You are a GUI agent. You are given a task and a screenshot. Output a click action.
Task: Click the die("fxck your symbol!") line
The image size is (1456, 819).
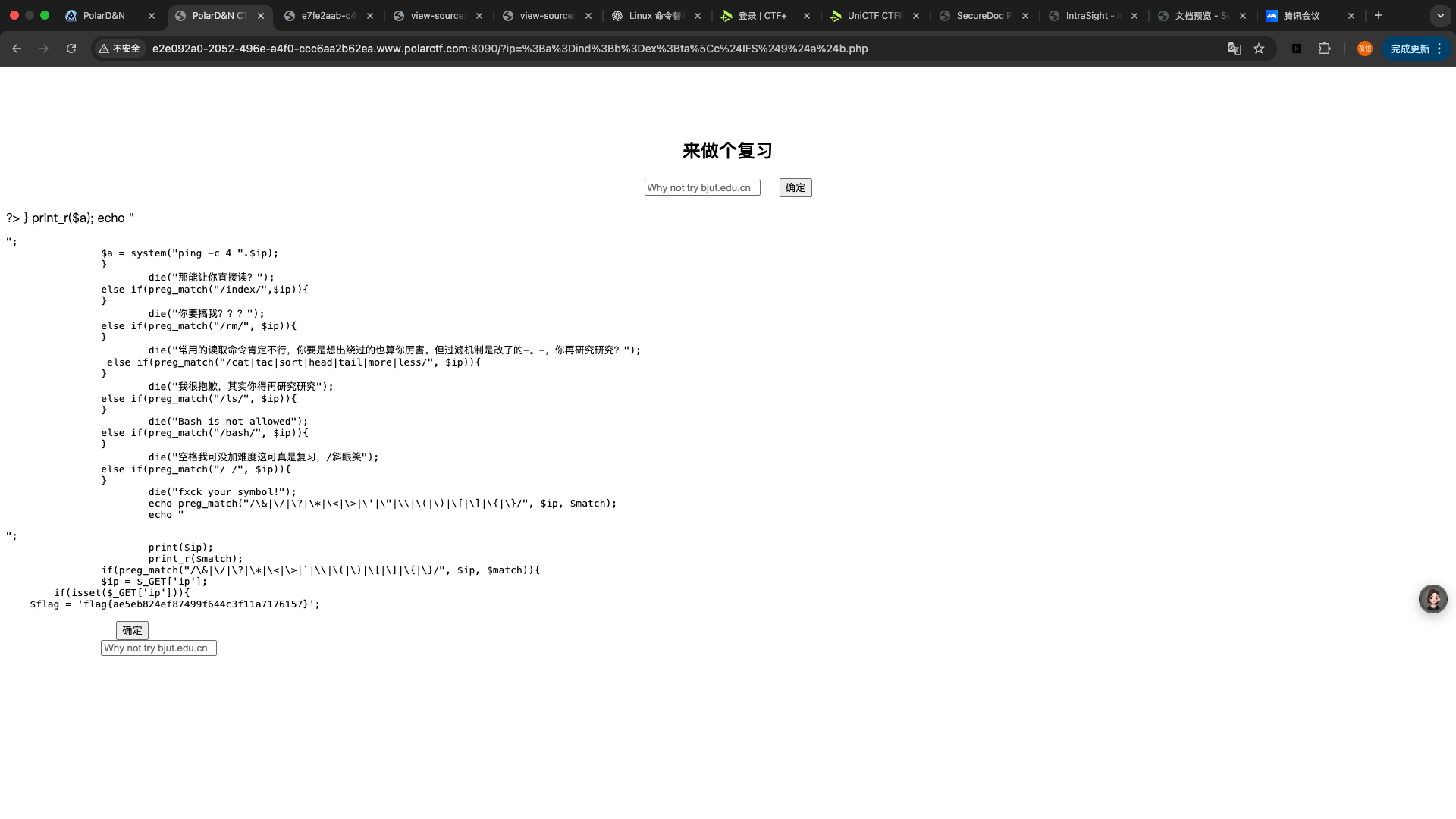click(x=222, y=492)
